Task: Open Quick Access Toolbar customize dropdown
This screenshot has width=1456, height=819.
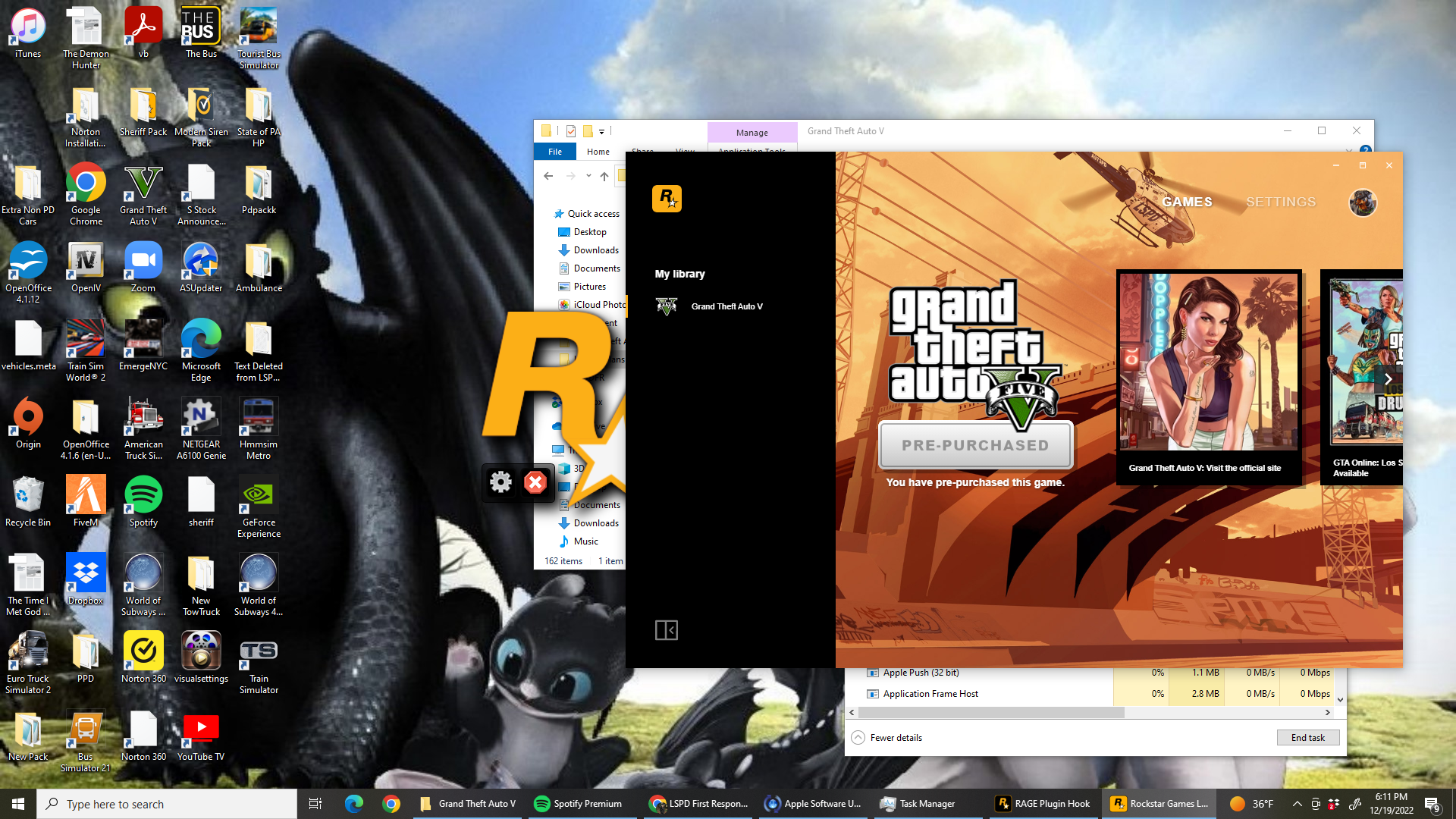Action: point(601,132)
